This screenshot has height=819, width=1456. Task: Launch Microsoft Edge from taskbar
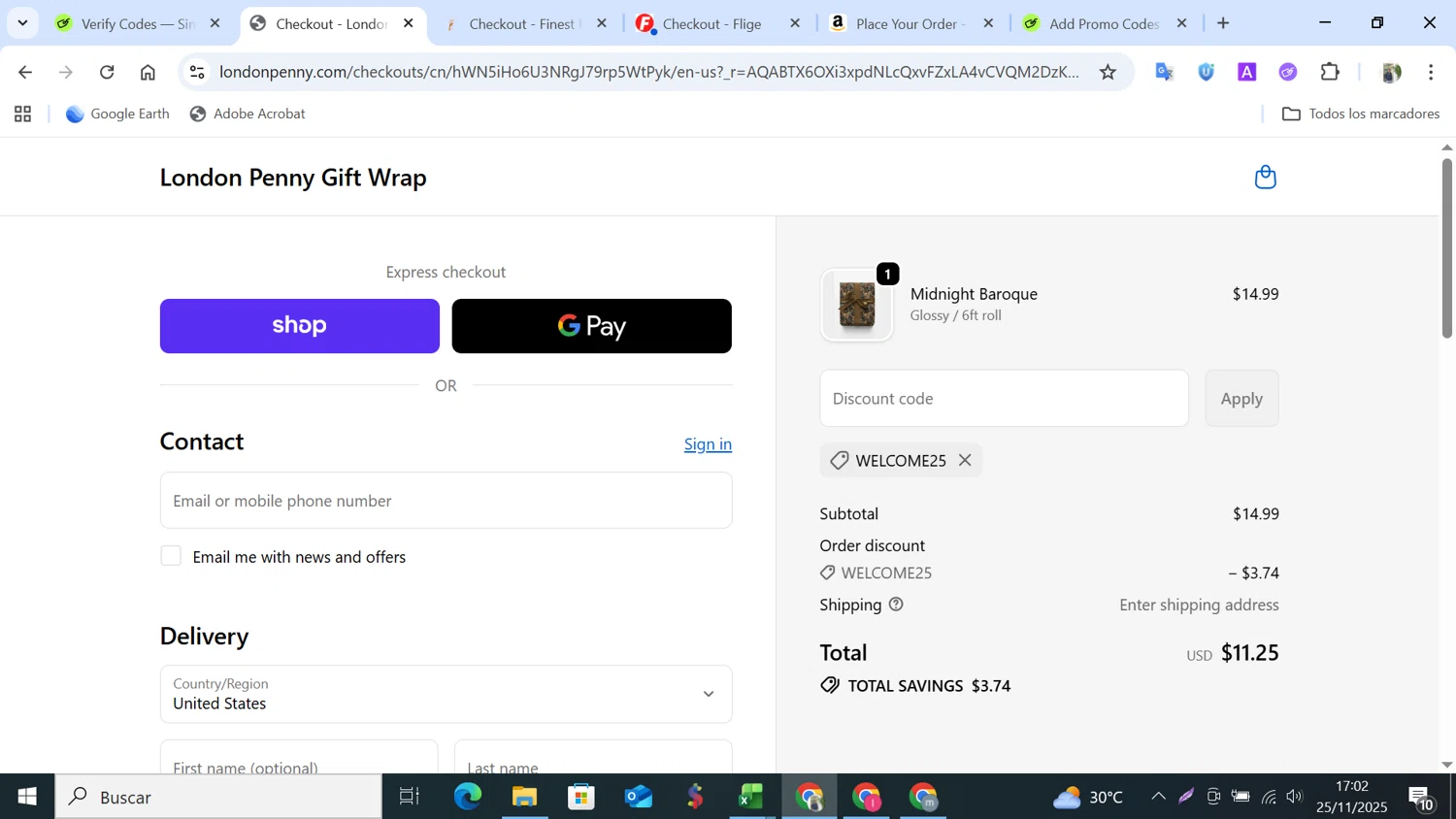click(468, 797)
